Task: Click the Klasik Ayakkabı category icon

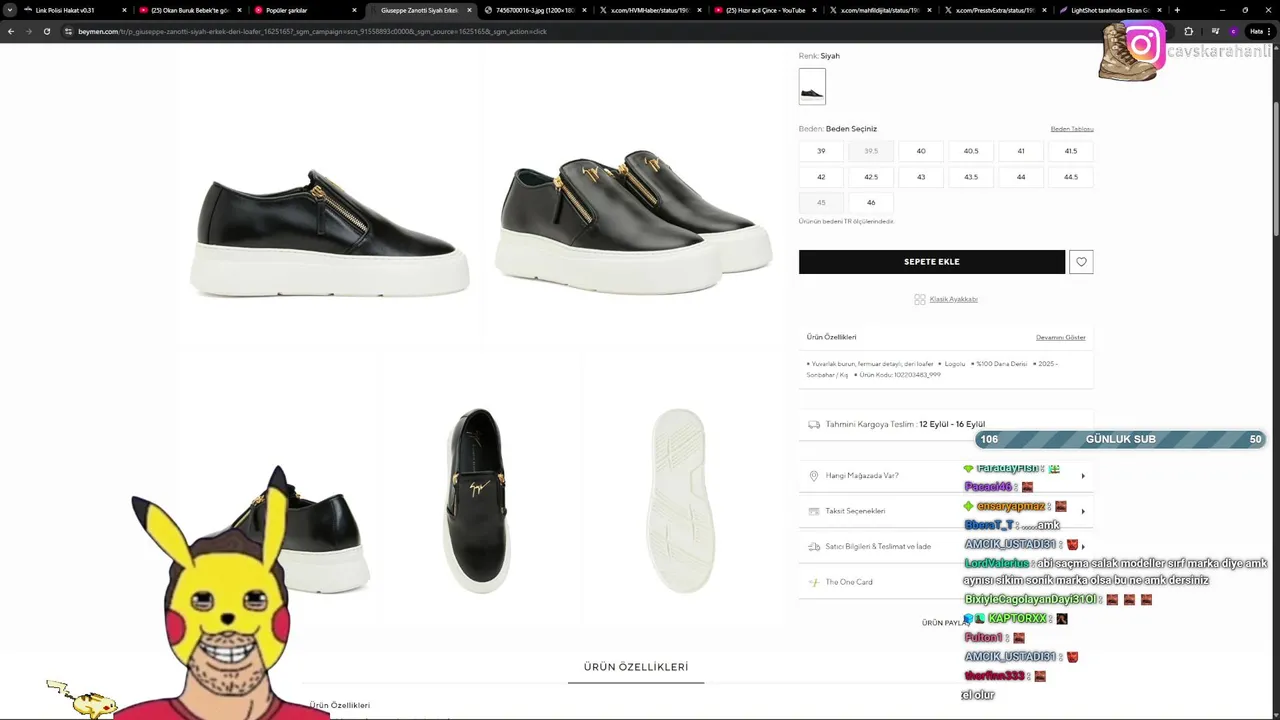Action: pos(919,299)
